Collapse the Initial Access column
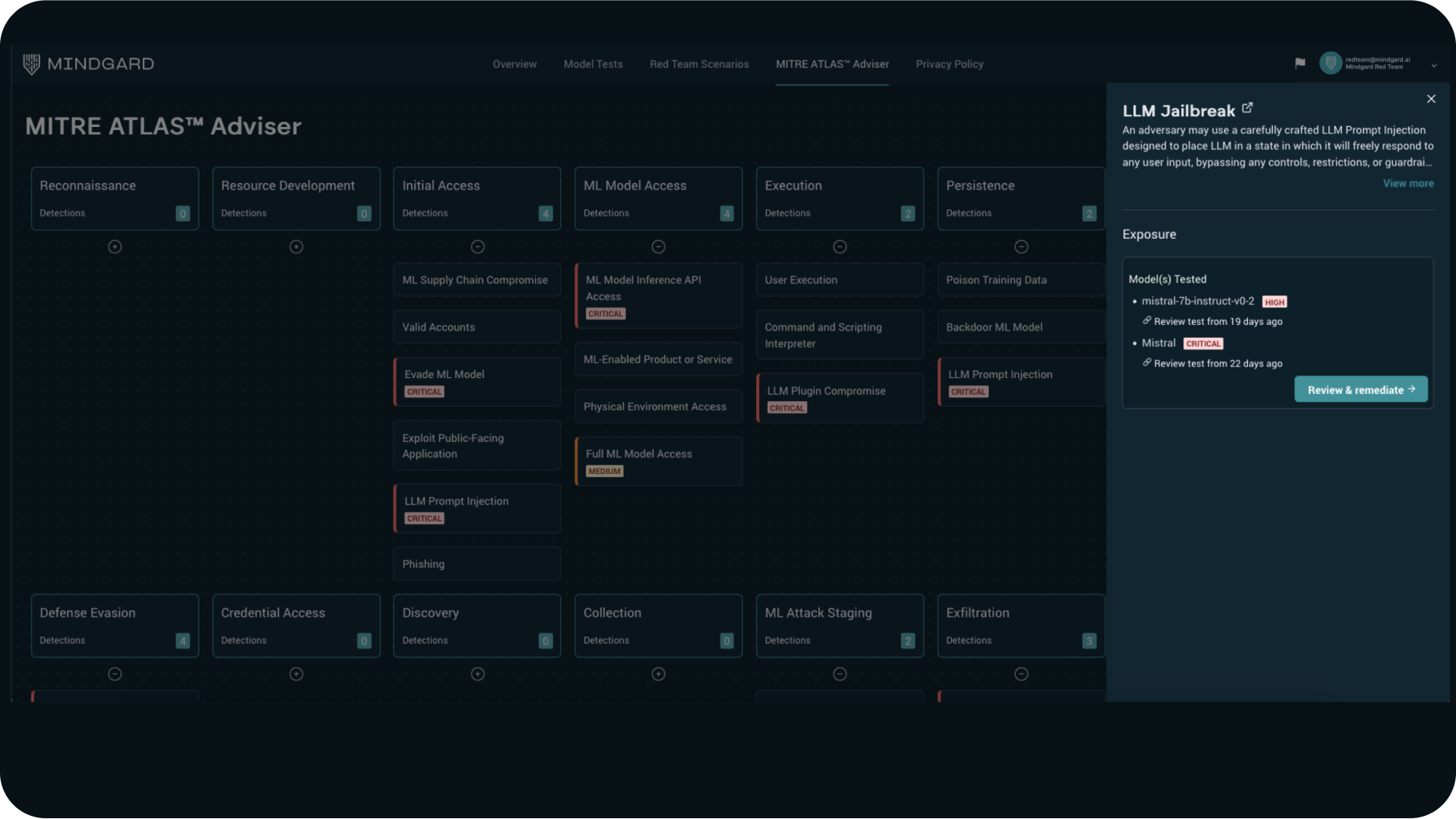The image size is (1456, 819). point(477,247)
